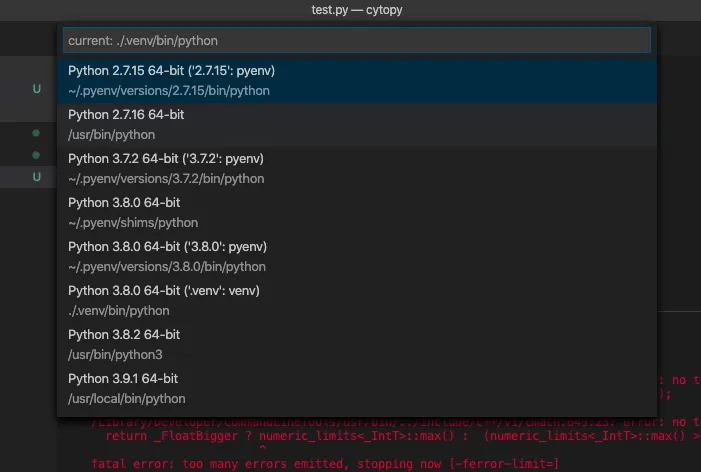The height and width of the screenshot is (472, 701).
Task: Select Python 3.7.2 64-bit pyenv interpreter
Action: (x=165, y=159)
